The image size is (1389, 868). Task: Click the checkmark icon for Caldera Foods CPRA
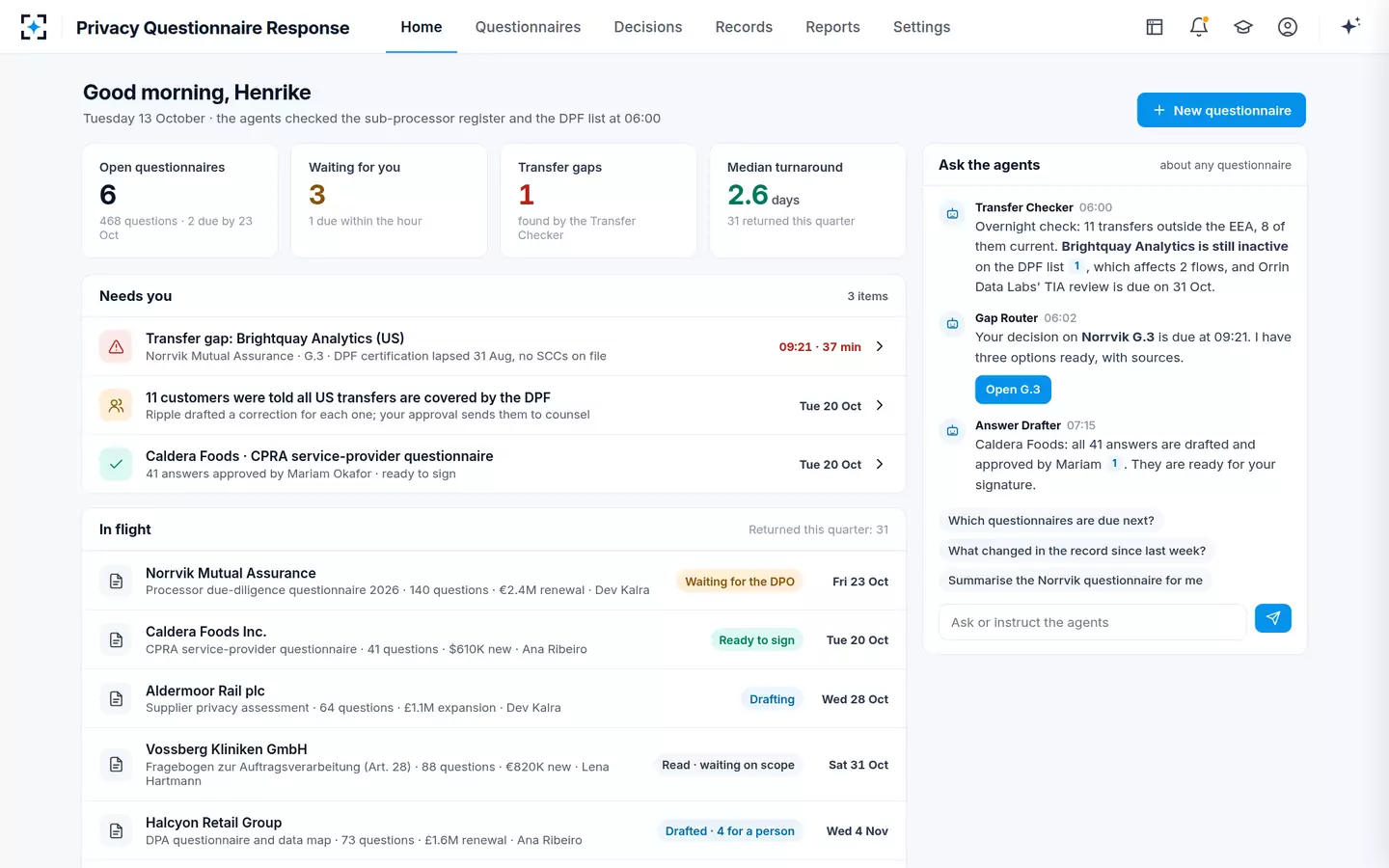coord(116,464)
